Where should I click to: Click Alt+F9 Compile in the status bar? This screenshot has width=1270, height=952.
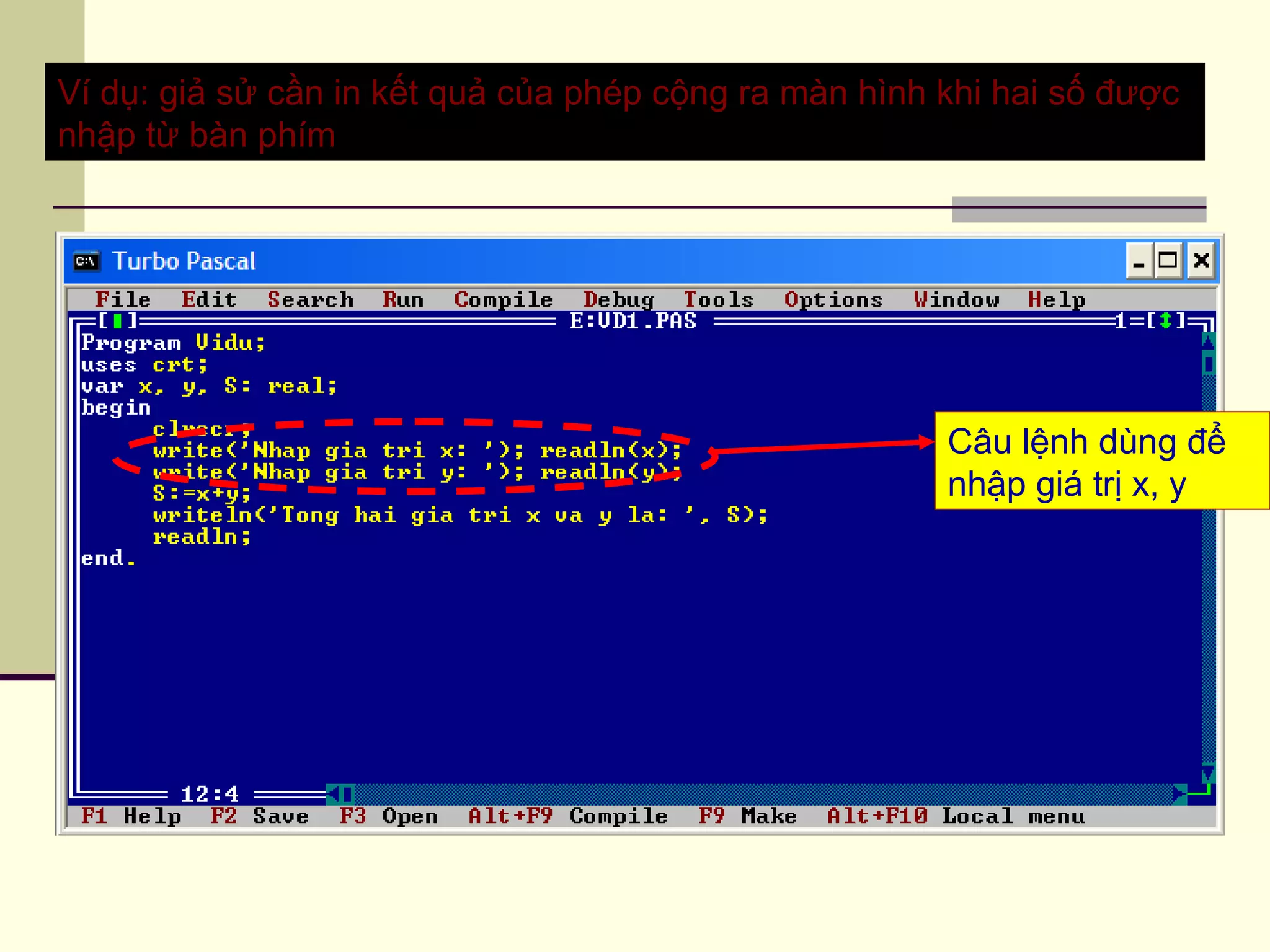pyautogui.click(x=567, y=816)
